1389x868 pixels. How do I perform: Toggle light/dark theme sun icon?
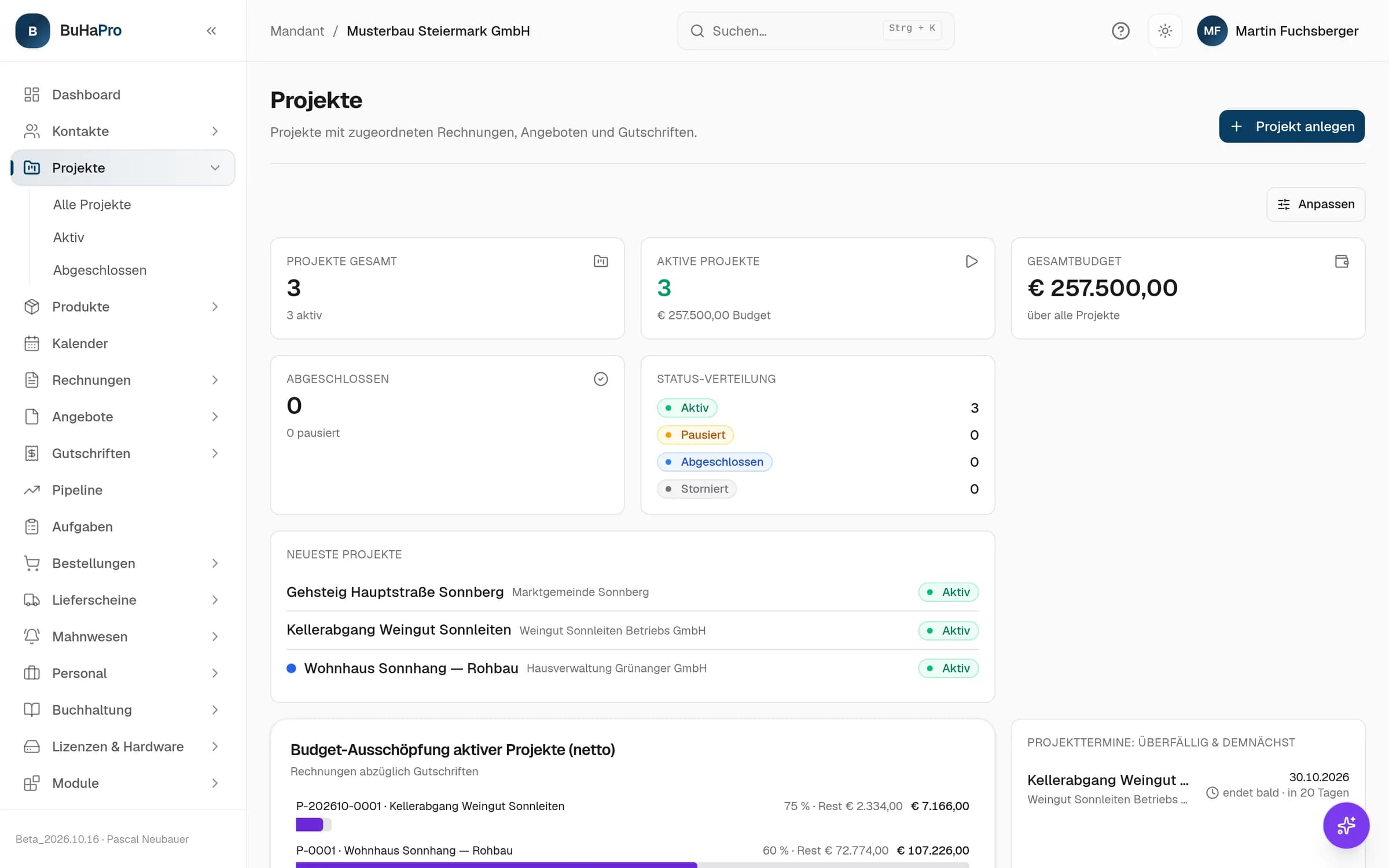[x=1165, y=31]
